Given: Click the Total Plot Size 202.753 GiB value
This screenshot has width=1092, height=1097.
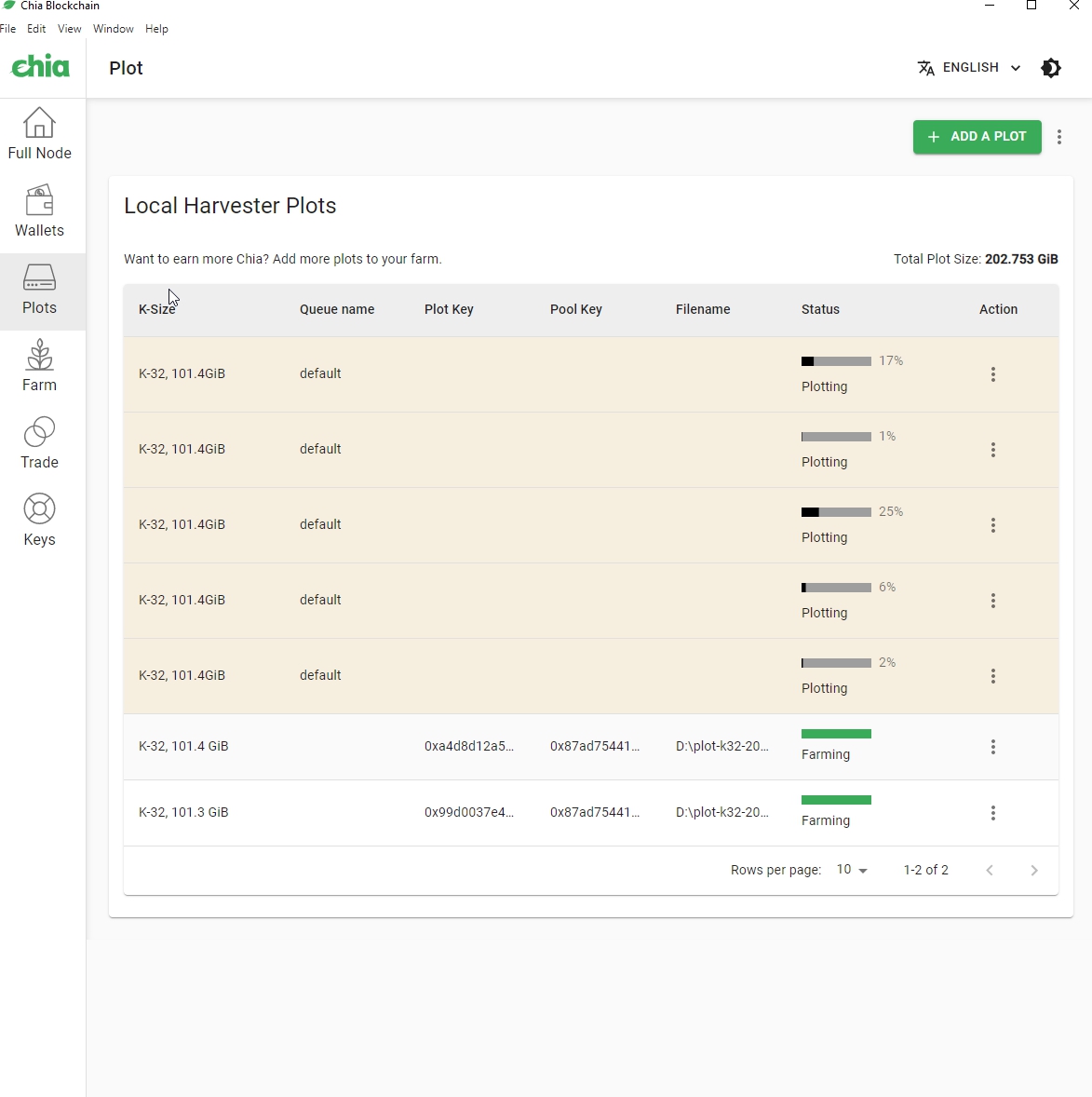Looking at the screenshot, I should tap(1021, 259).
